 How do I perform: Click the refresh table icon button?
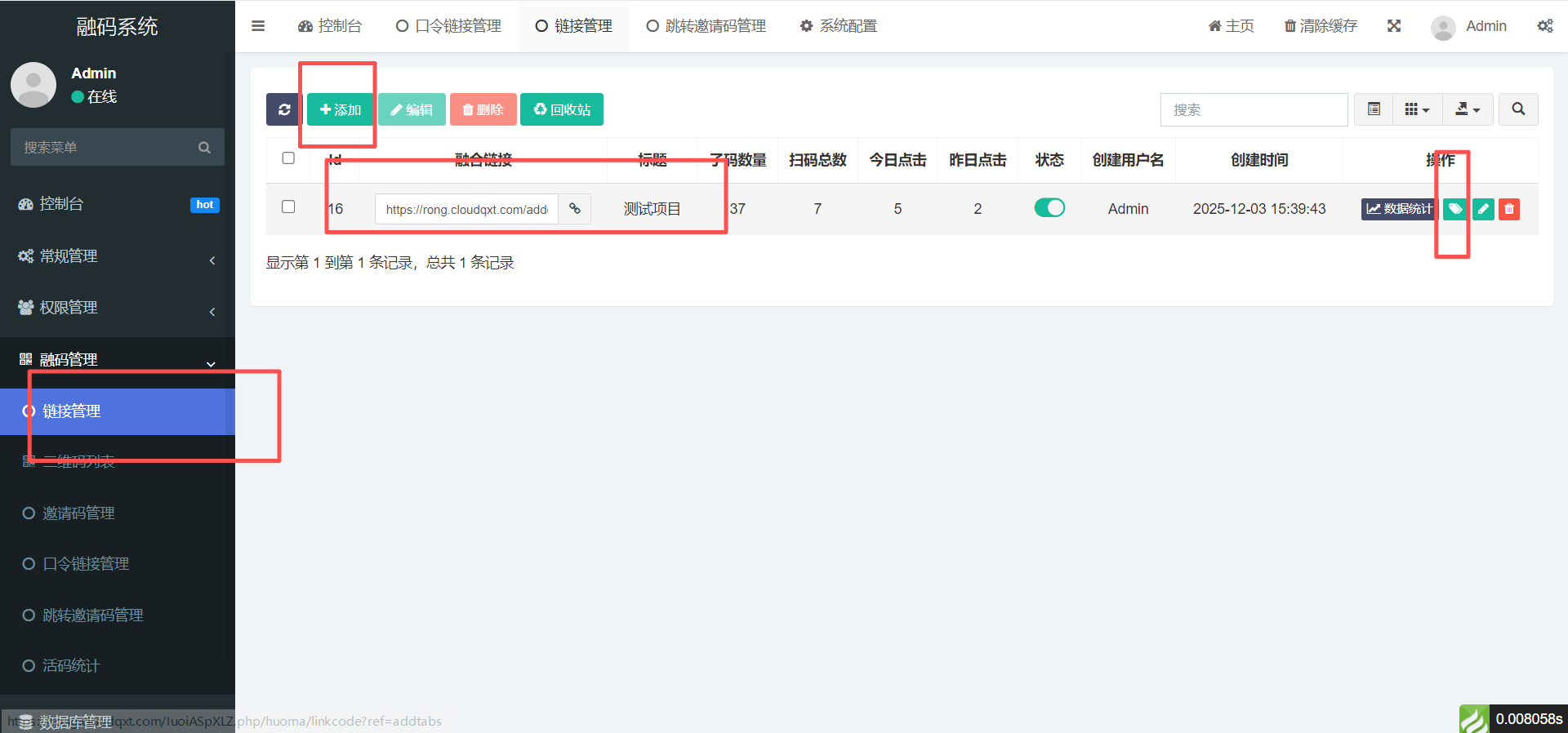coord(283,109)
